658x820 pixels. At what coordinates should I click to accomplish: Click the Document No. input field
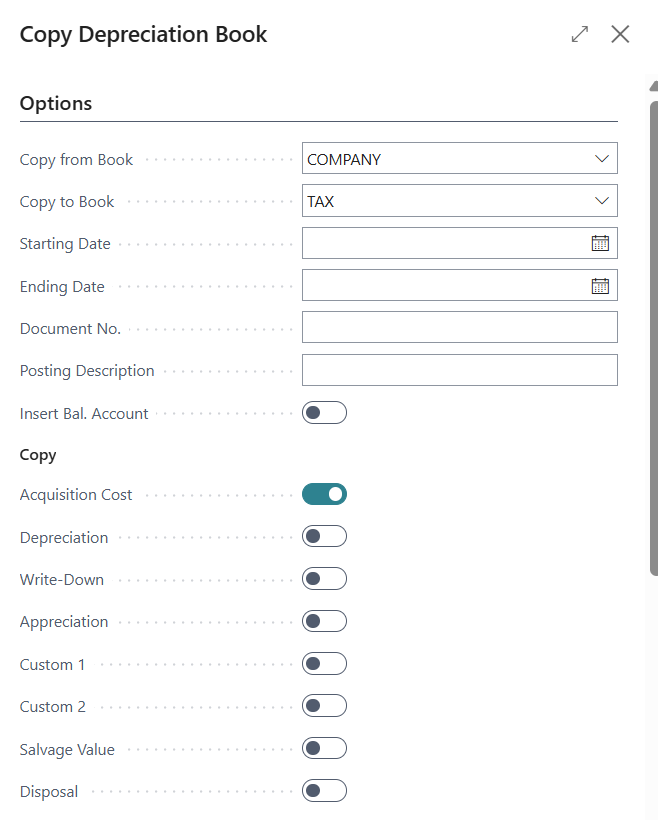point(459,327)
